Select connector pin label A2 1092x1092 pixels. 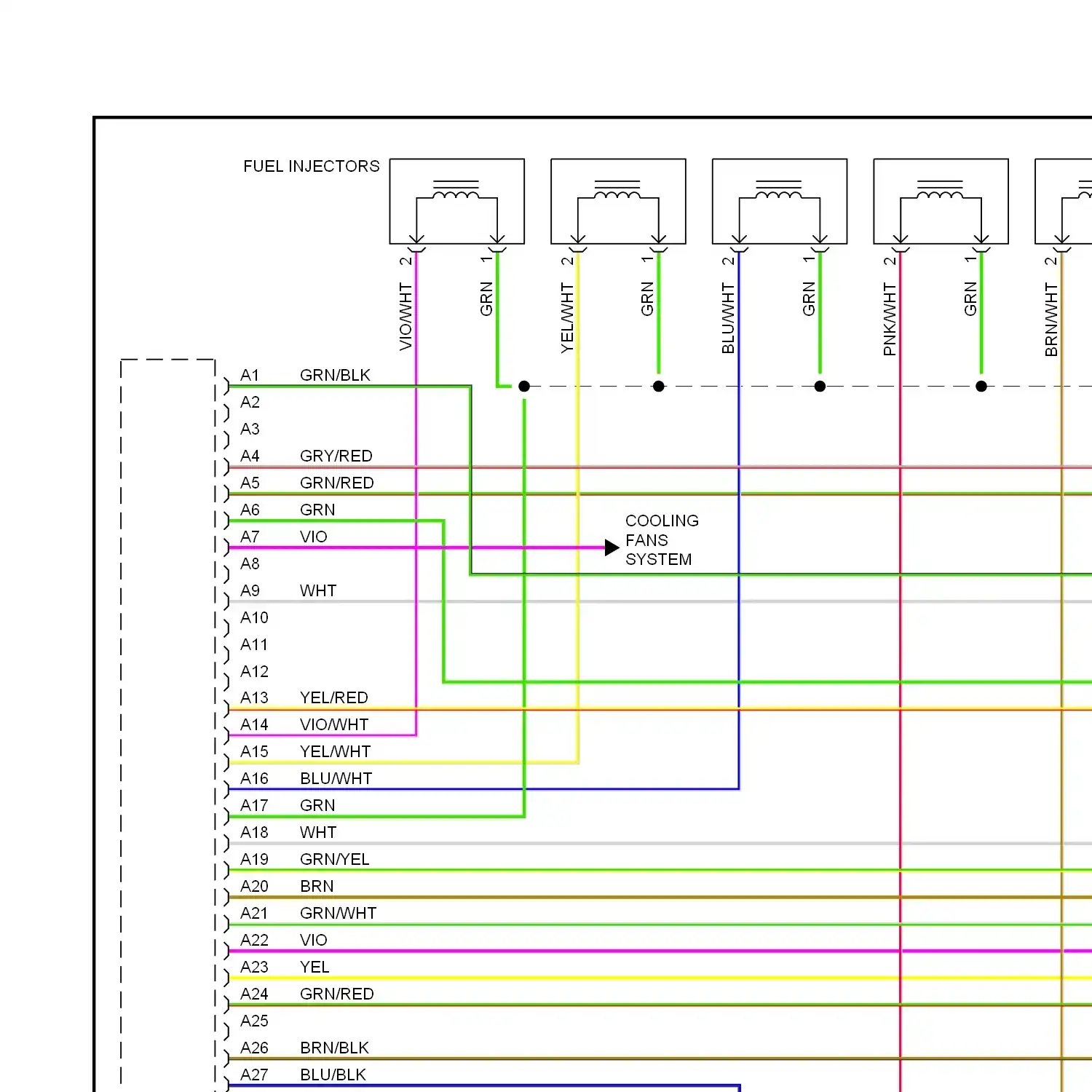point(250,403)
